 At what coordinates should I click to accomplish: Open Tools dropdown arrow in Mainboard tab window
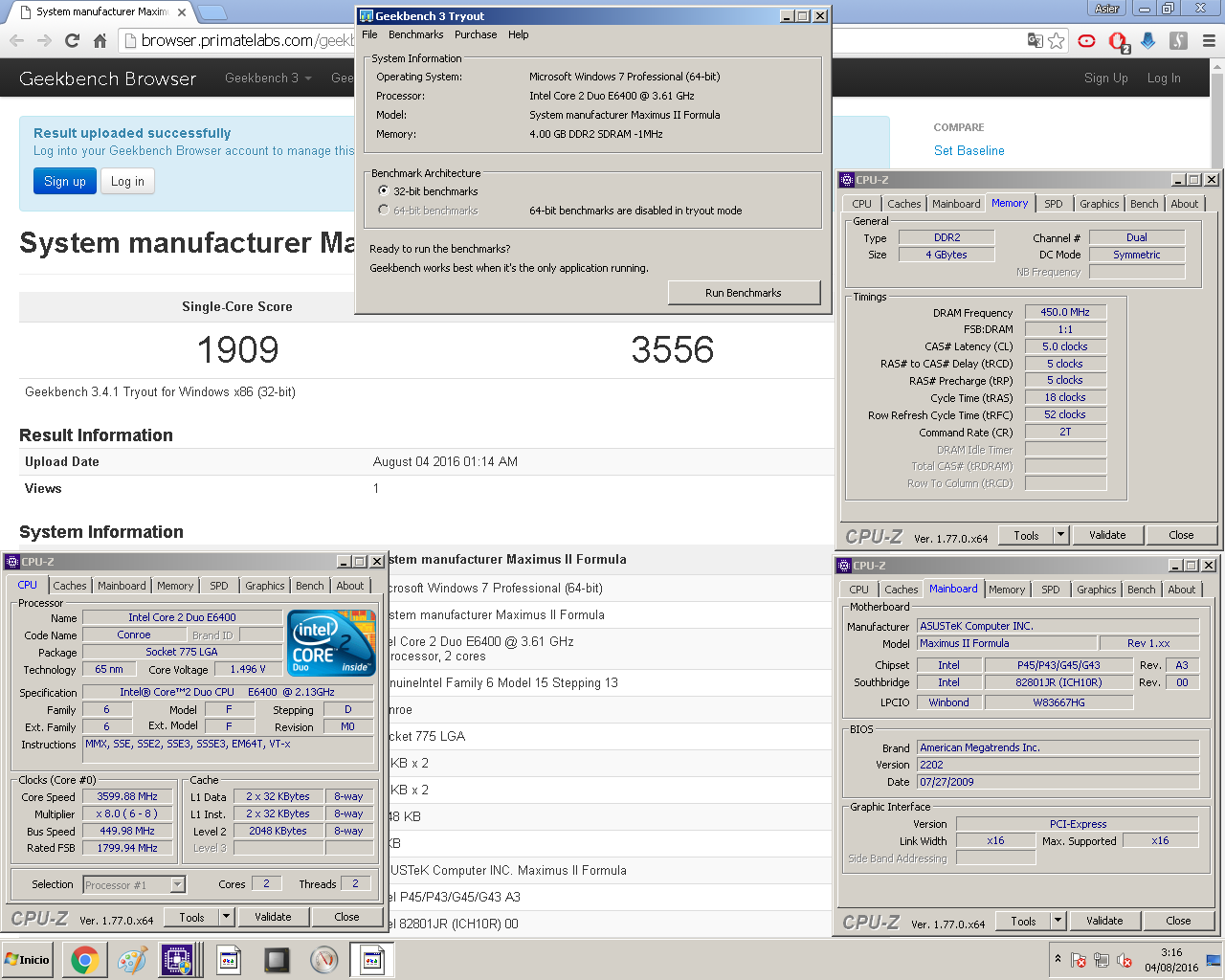tap(1058, 921)
